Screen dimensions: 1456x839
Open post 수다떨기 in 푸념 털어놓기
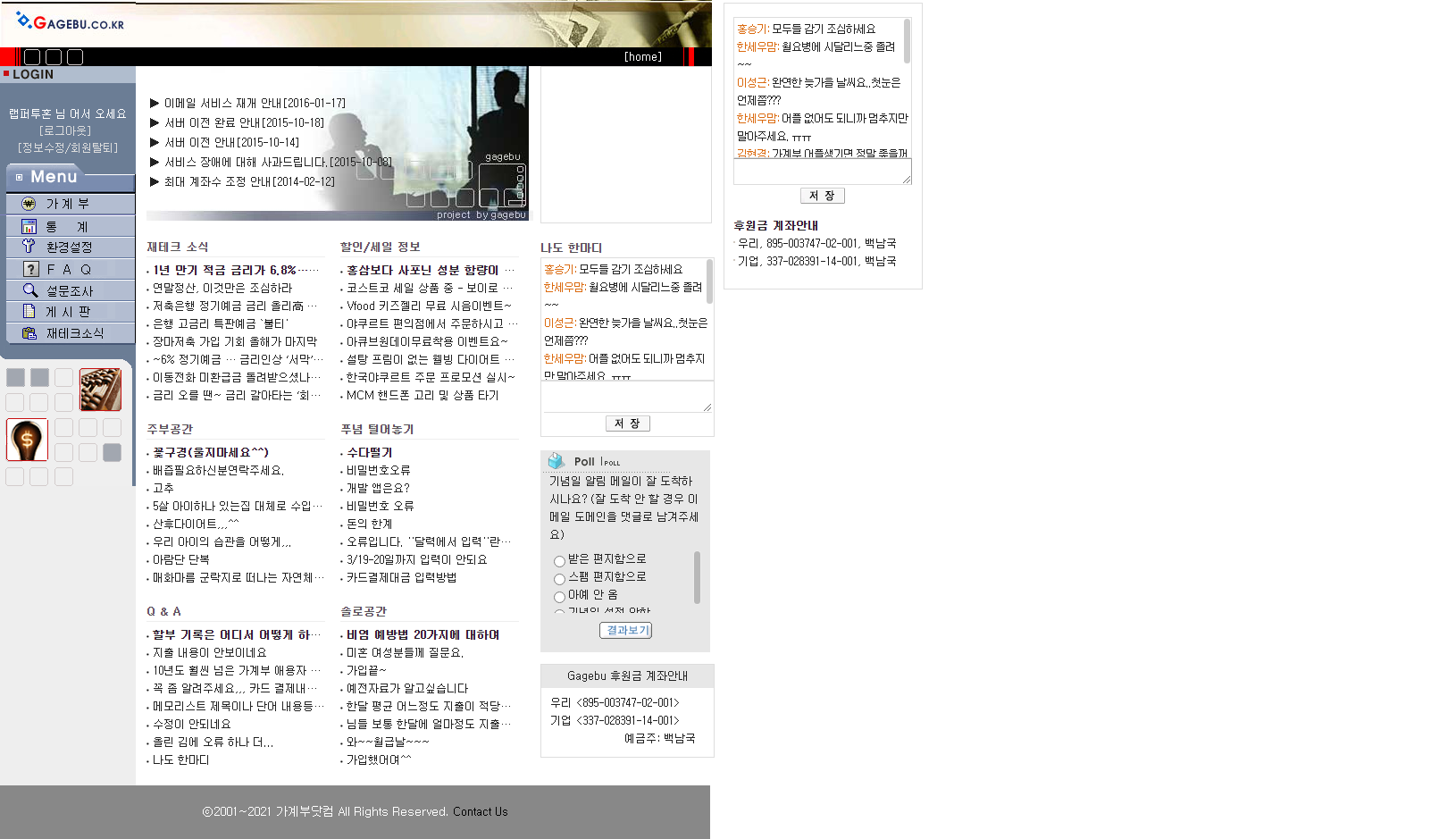(370, 452)
